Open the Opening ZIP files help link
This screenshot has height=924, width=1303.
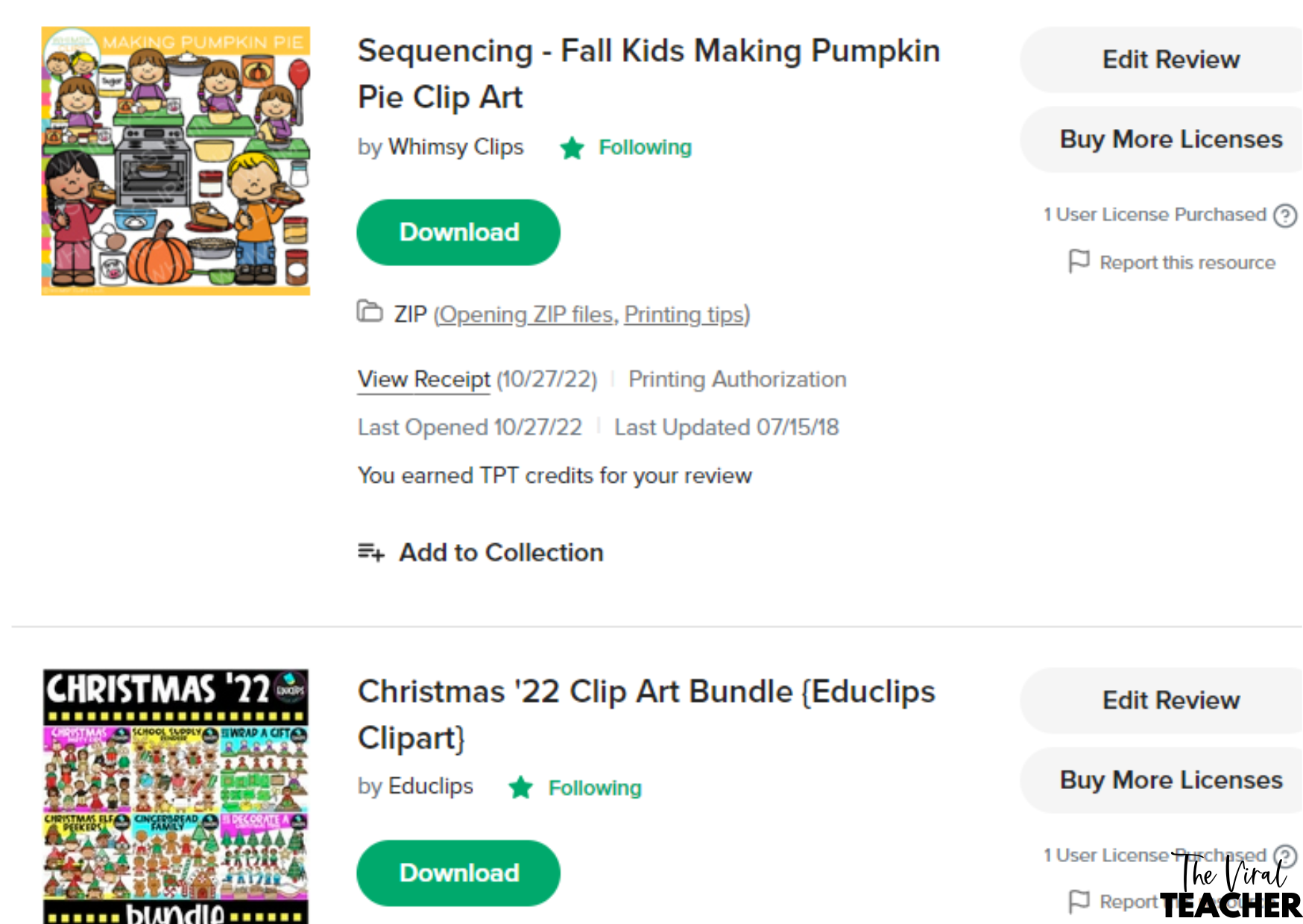pyautogui.click(x=527, y=314)
